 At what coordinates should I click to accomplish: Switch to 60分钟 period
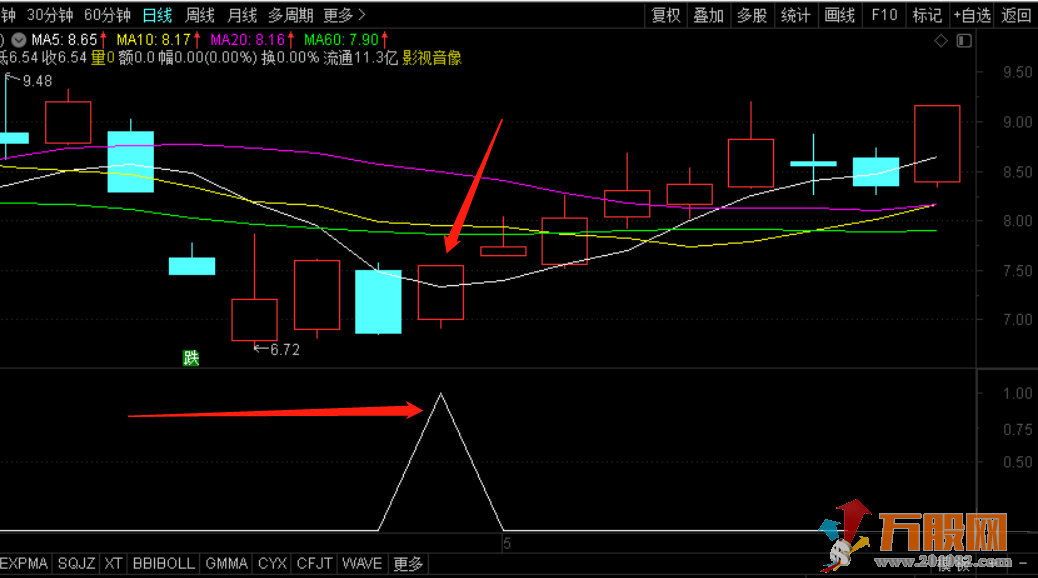(107, 15)
